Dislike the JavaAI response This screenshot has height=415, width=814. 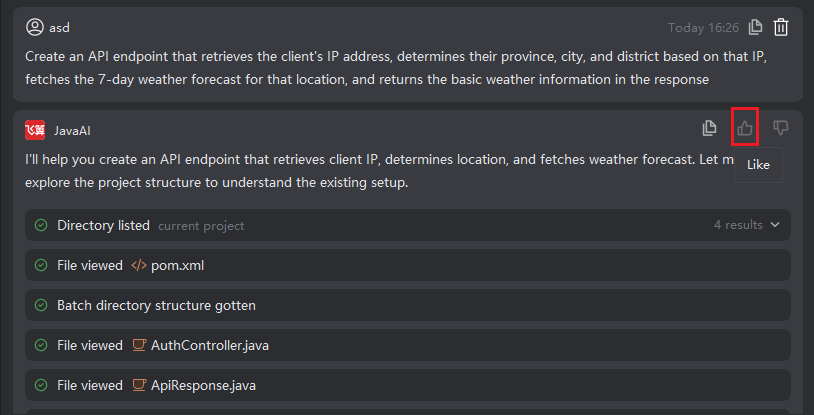(781, 128)
